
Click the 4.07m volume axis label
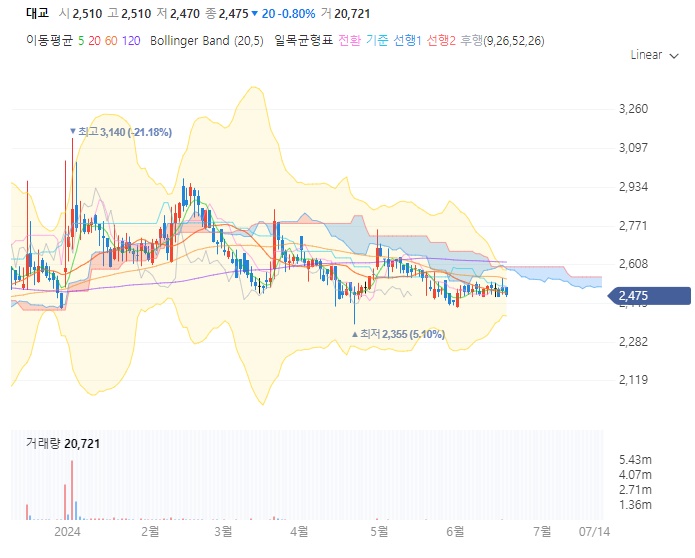tap(636, 475)
